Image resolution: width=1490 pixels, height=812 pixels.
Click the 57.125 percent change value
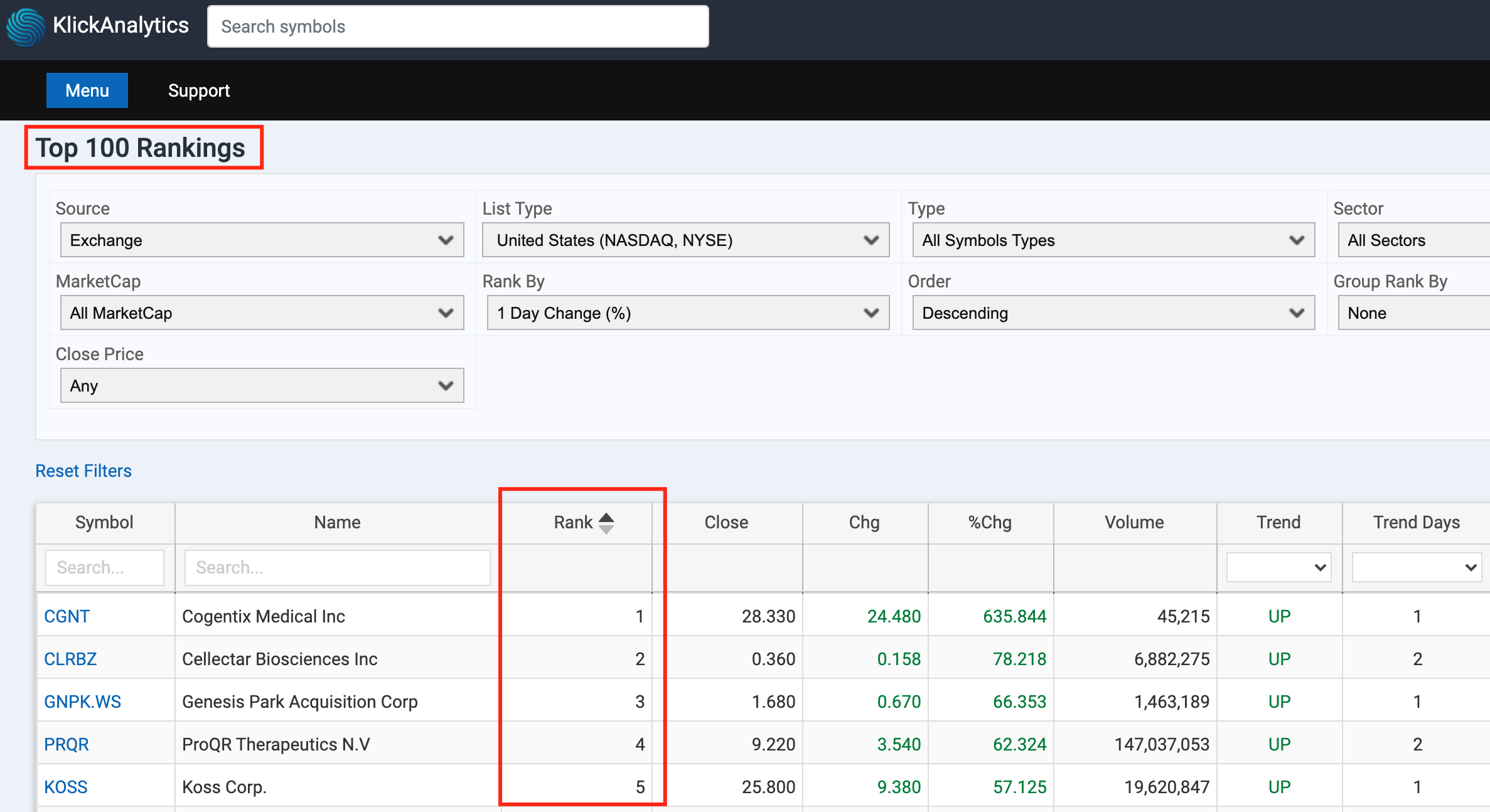point(1020,787)
